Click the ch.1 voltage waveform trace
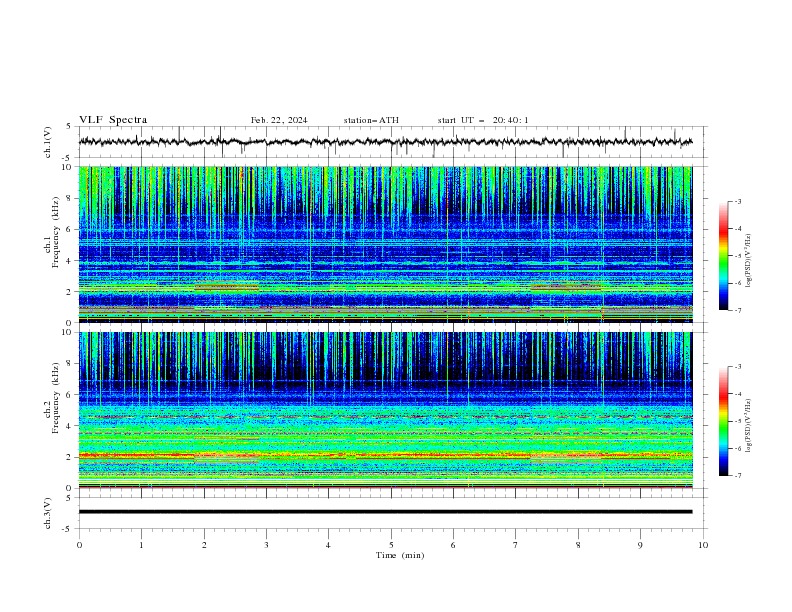 [385, 142]
